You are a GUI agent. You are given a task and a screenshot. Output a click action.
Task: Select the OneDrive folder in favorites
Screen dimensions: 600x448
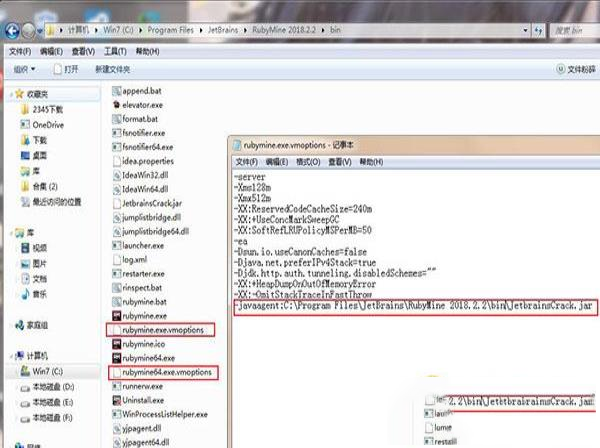(x=40, y=125)
